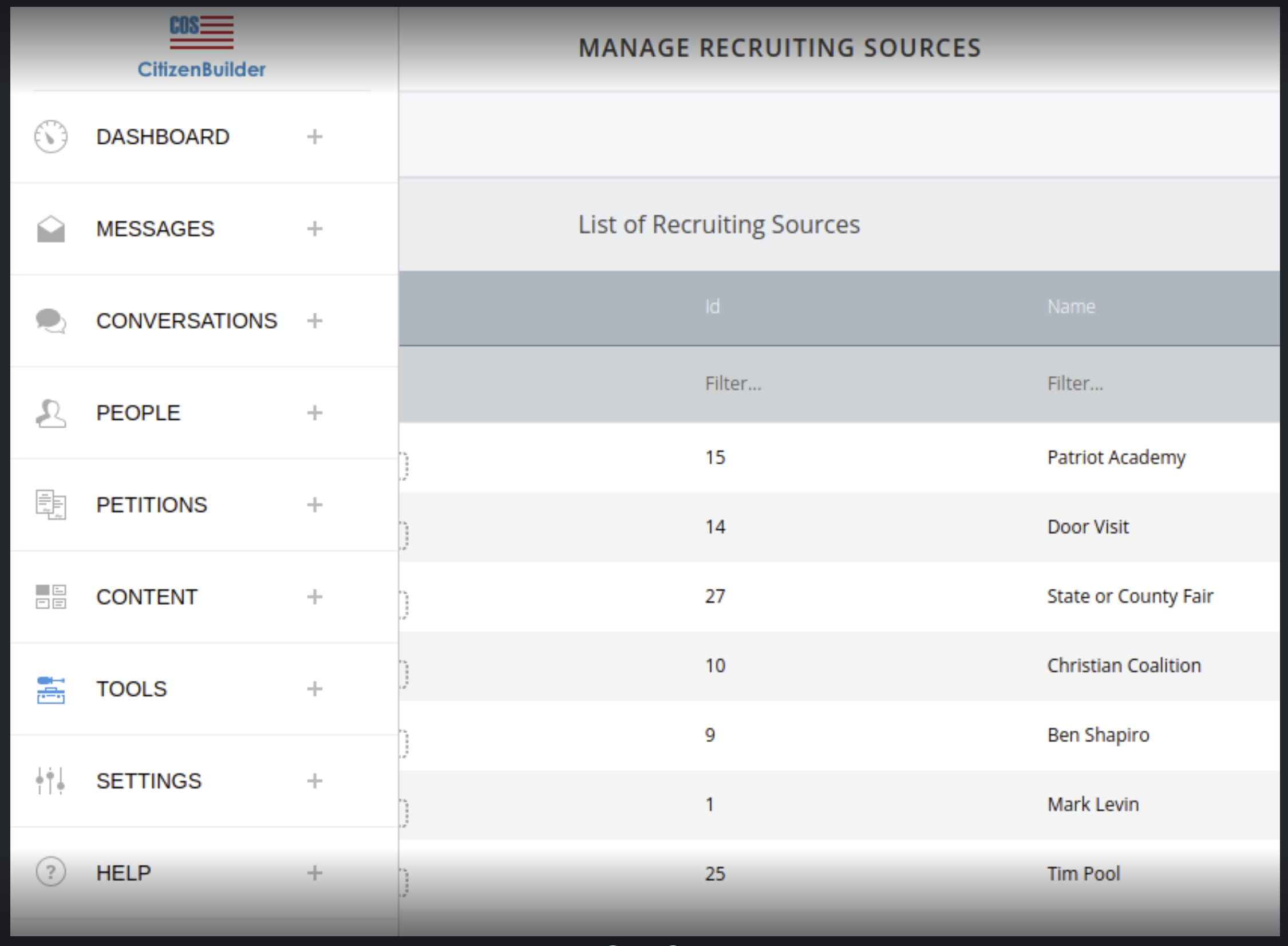Open the Content menu item
This screenshot has width=1288, height=946.
point(147,597)
